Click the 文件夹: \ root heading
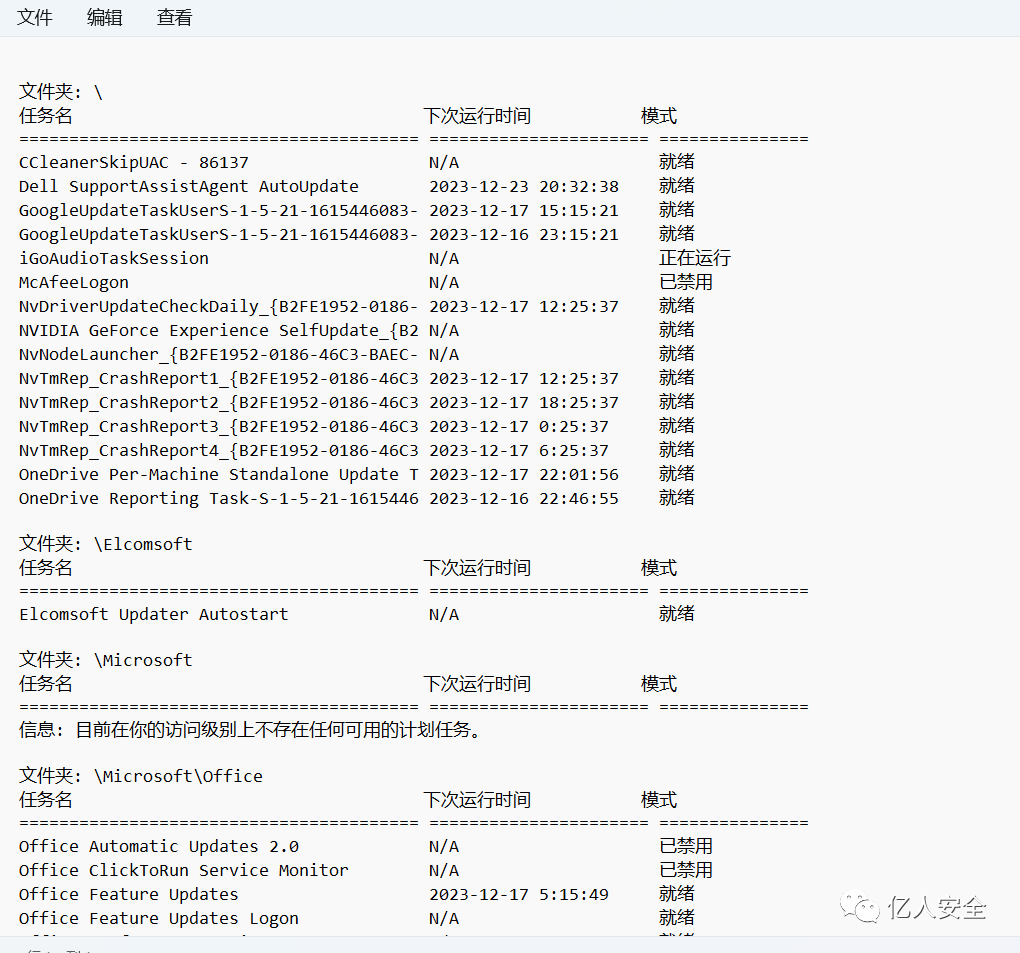 click(61, 92)
